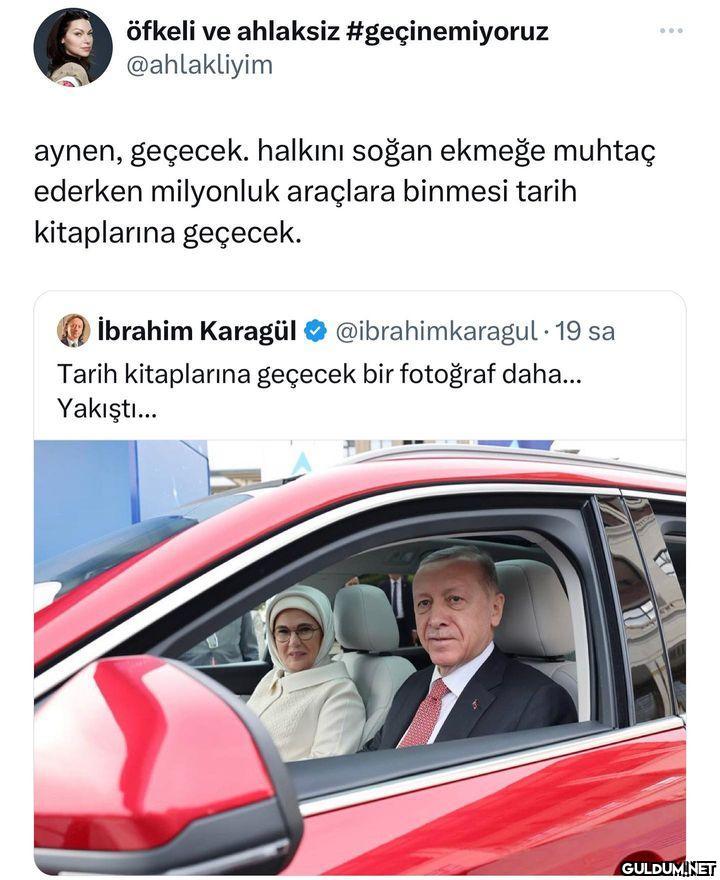Click the red side mirror in photo
This screenshot has height=880, width=720.
click(163, 766)
